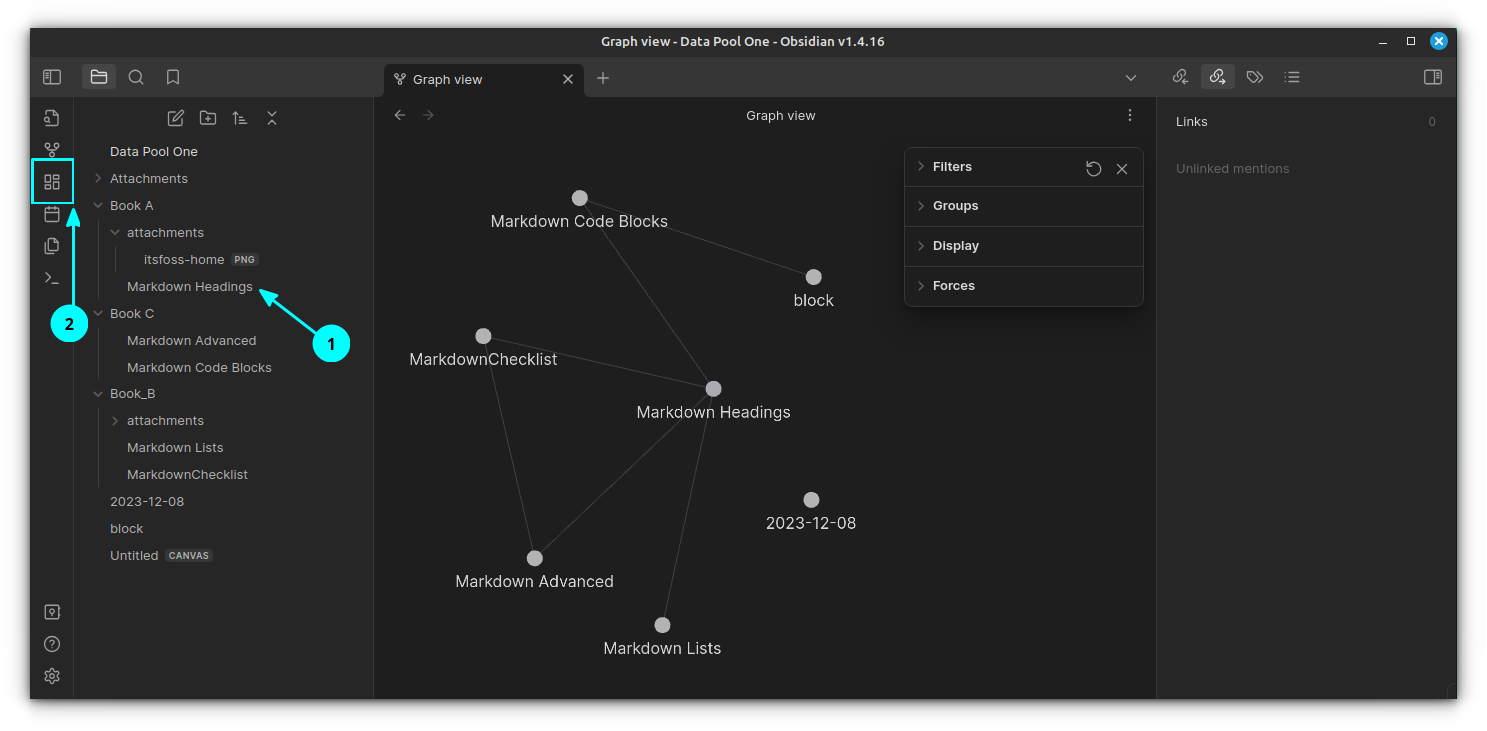Open the command palette icon
Screen dimensions: 1487x731
click(x=52, y=278)
